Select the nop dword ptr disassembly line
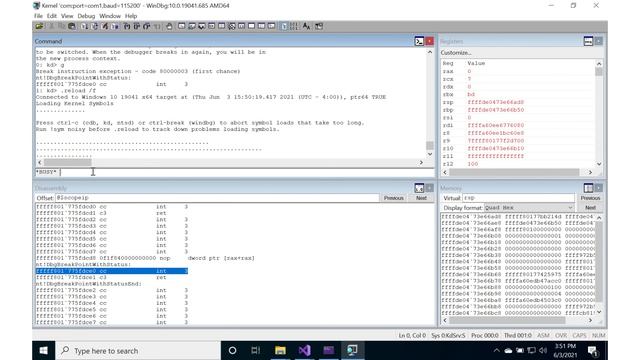640x360 pixels. click(145, 258)
